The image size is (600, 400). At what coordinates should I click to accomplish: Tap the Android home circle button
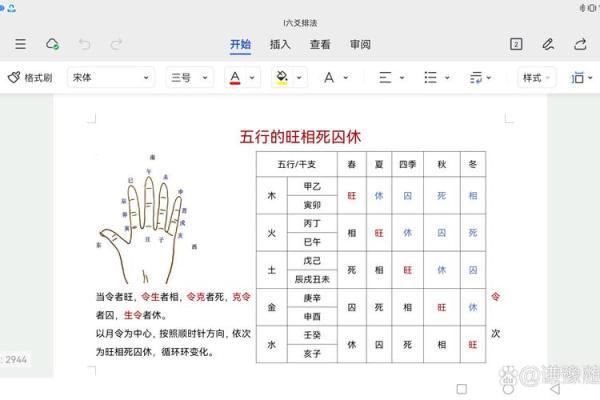pos(508,389)
